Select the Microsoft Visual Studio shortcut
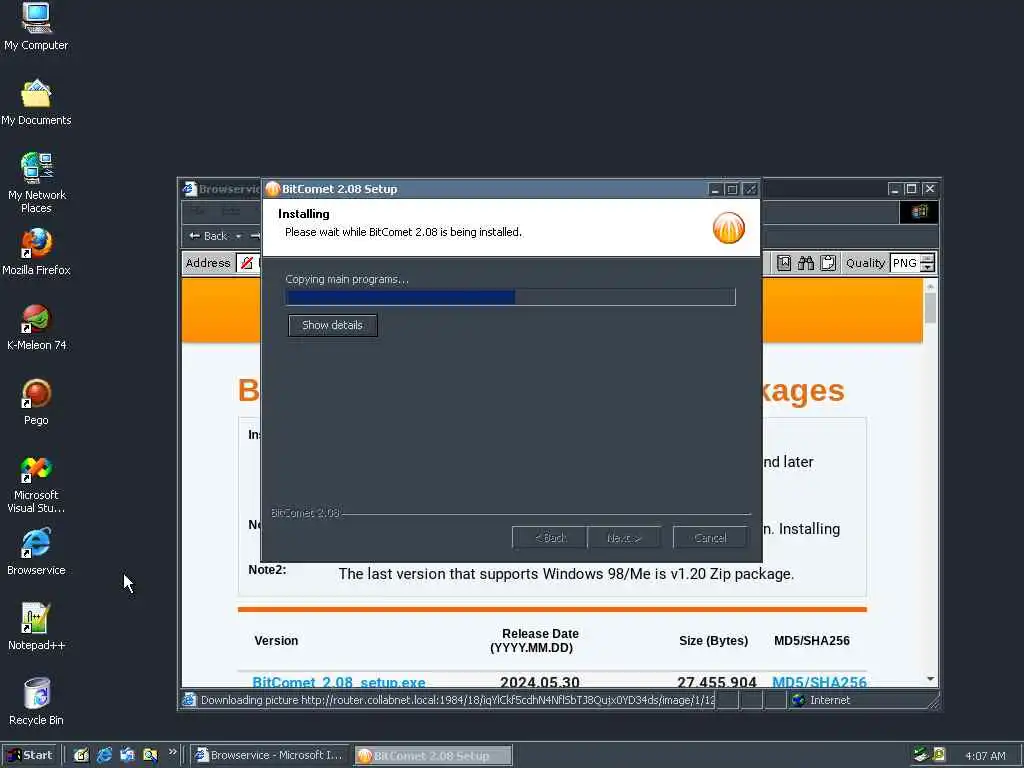 click(x=36, y=485)
